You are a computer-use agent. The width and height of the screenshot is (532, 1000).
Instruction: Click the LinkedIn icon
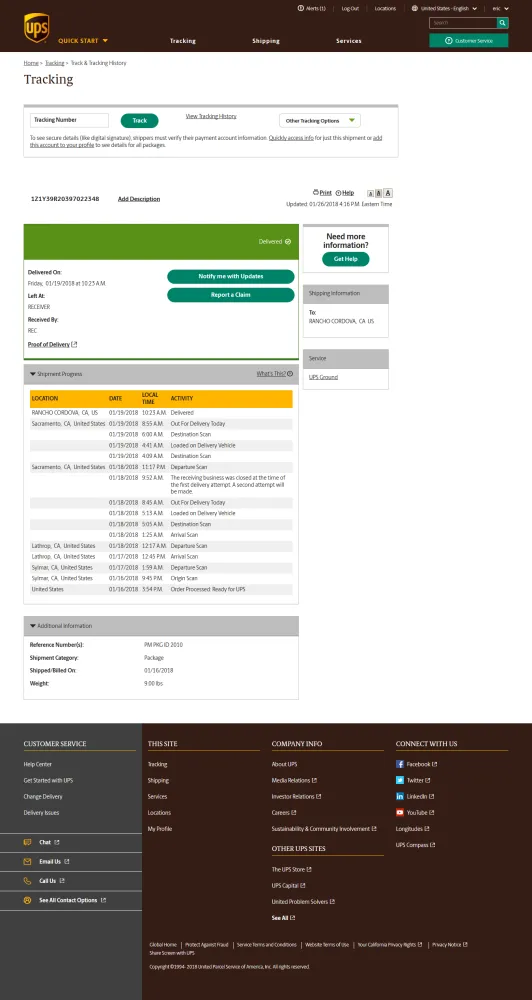point(400,797)
